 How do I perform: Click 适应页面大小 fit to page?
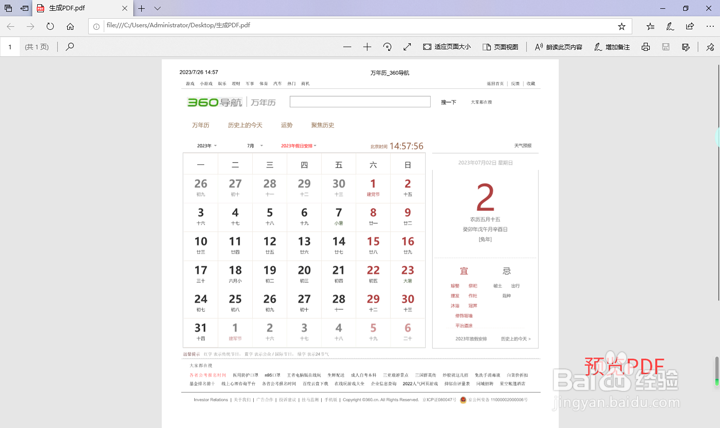point(447,47)
